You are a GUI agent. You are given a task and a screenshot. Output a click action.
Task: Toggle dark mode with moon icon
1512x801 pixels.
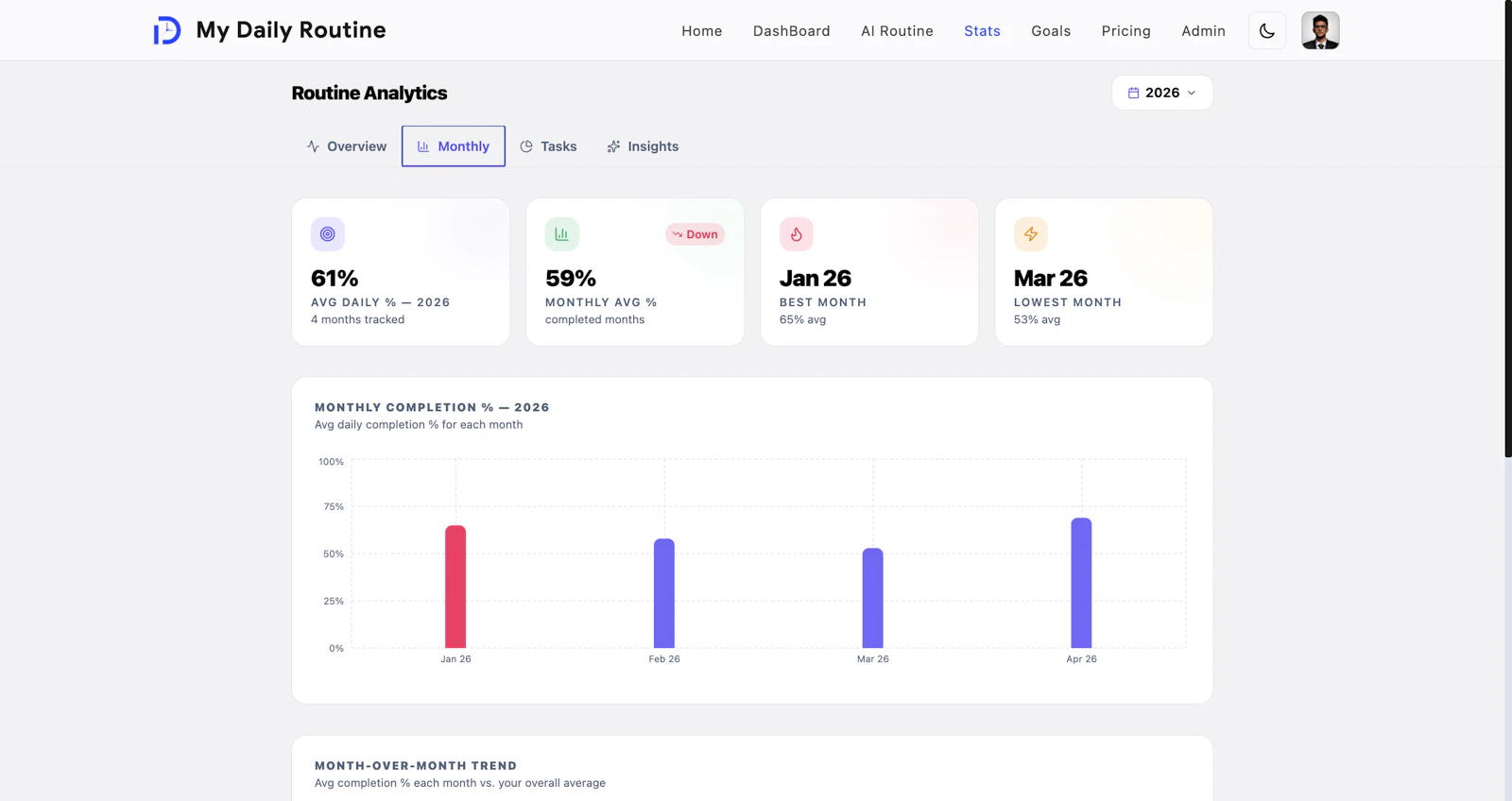[1267, 31]
